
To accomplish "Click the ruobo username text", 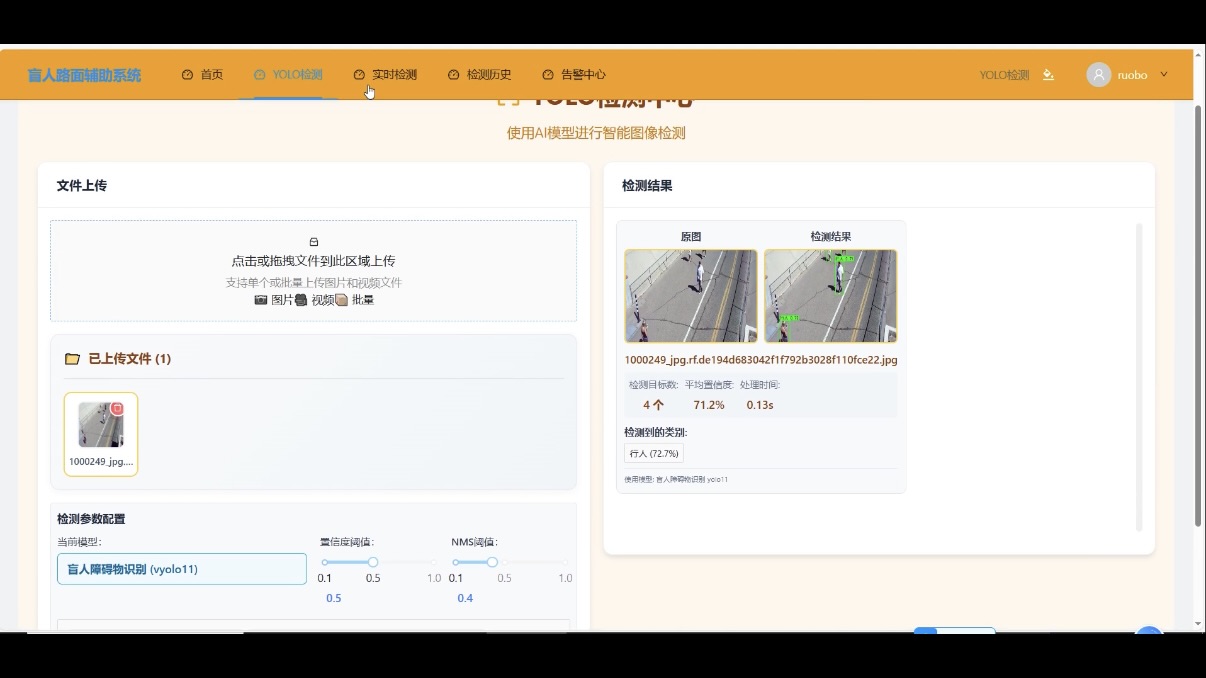I will tap(1132, 75).
